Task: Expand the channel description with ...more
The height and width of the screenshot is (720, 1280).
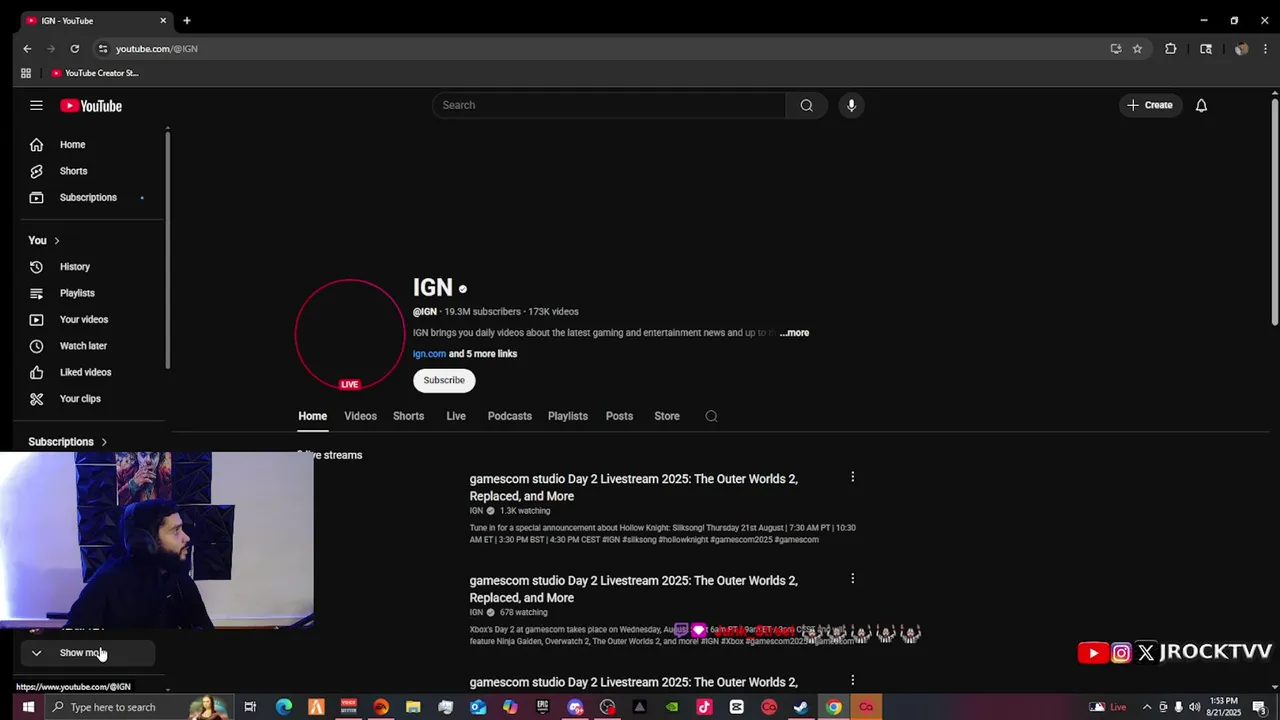Action: pyautogui.click(x=794, y=333)
